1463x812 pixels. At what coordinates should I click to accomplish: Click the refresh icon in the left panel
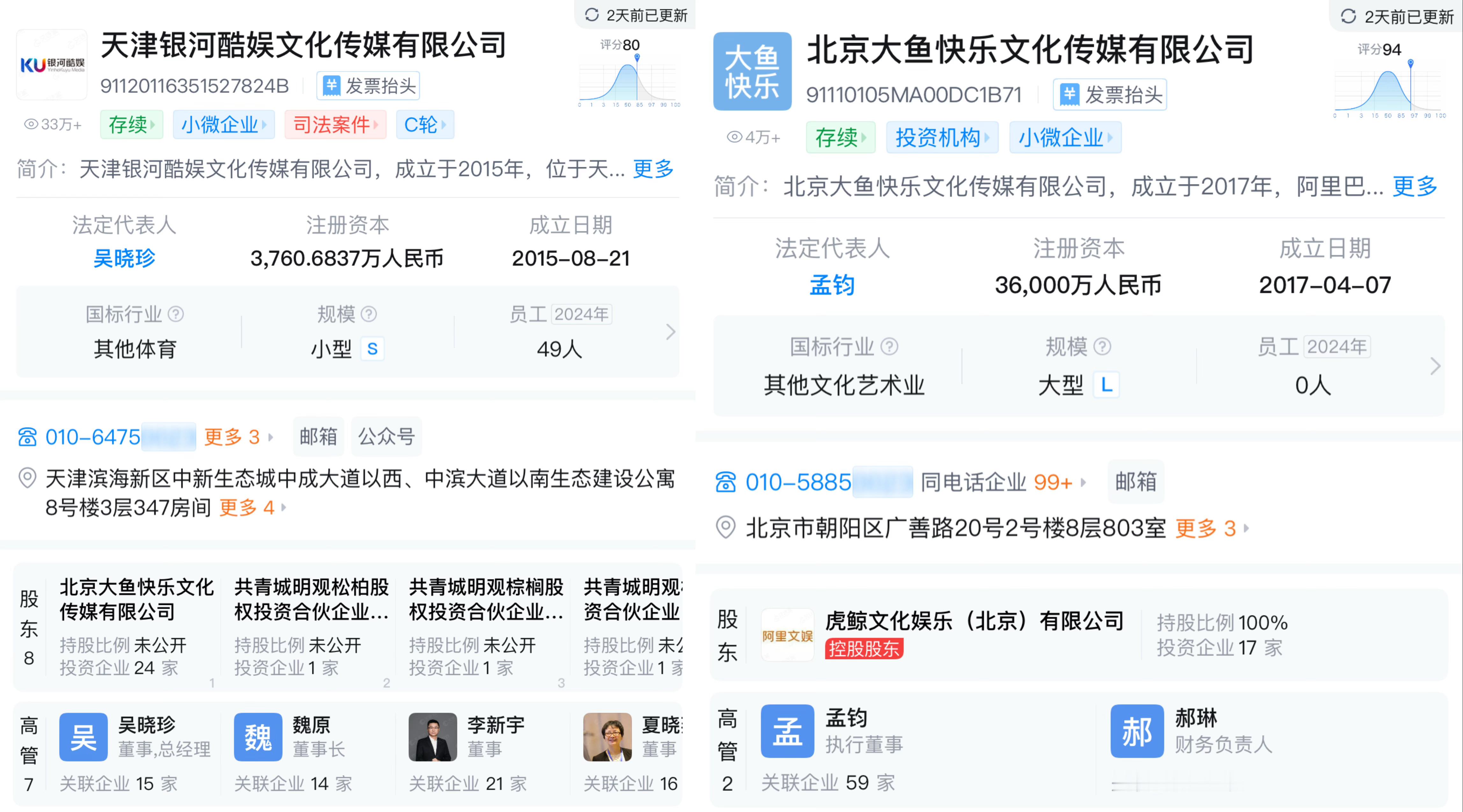click(592, 15)
